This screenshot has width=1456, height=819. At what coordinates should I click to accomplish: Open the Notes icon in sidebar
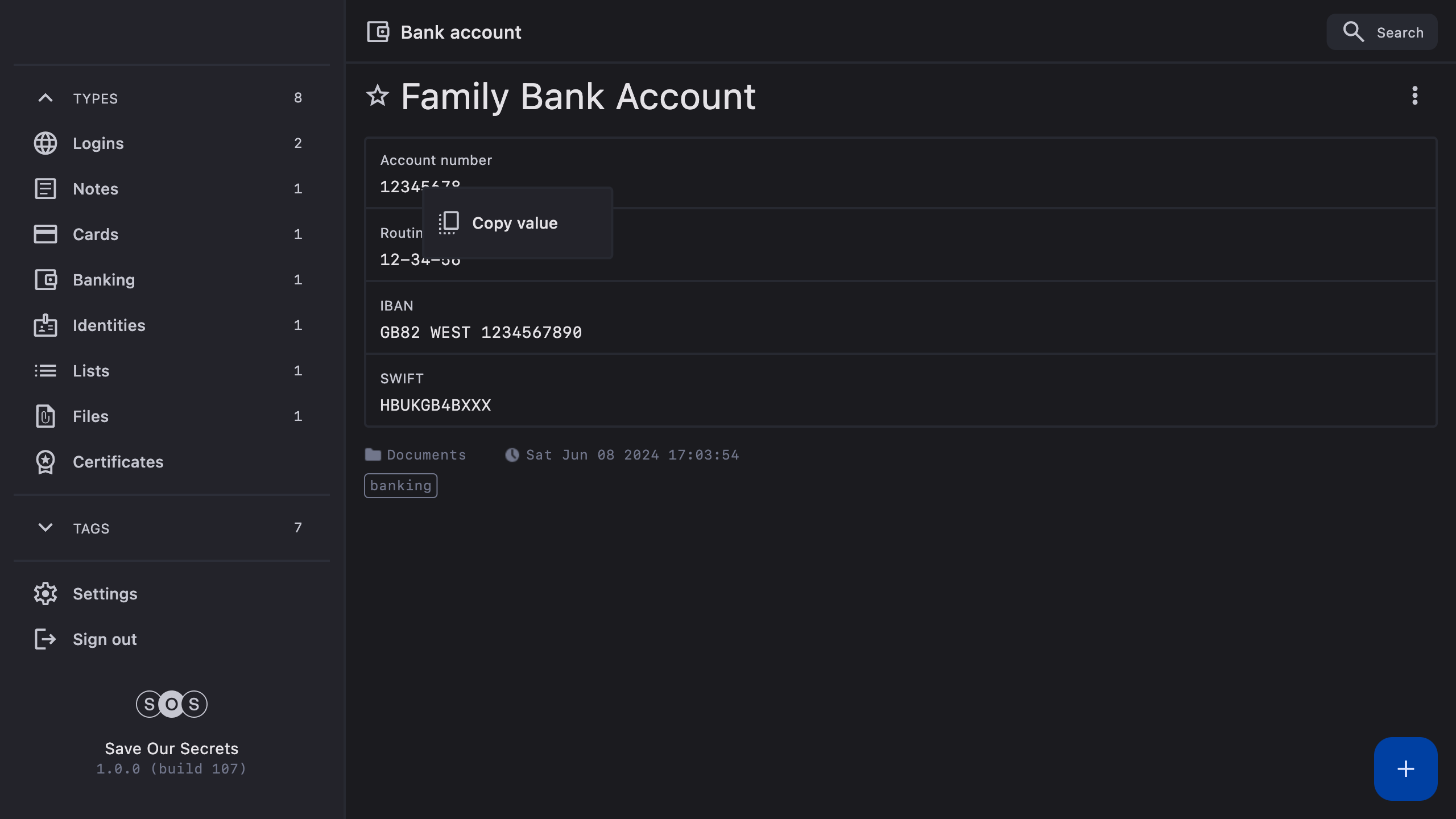click(x=45, y=189)
